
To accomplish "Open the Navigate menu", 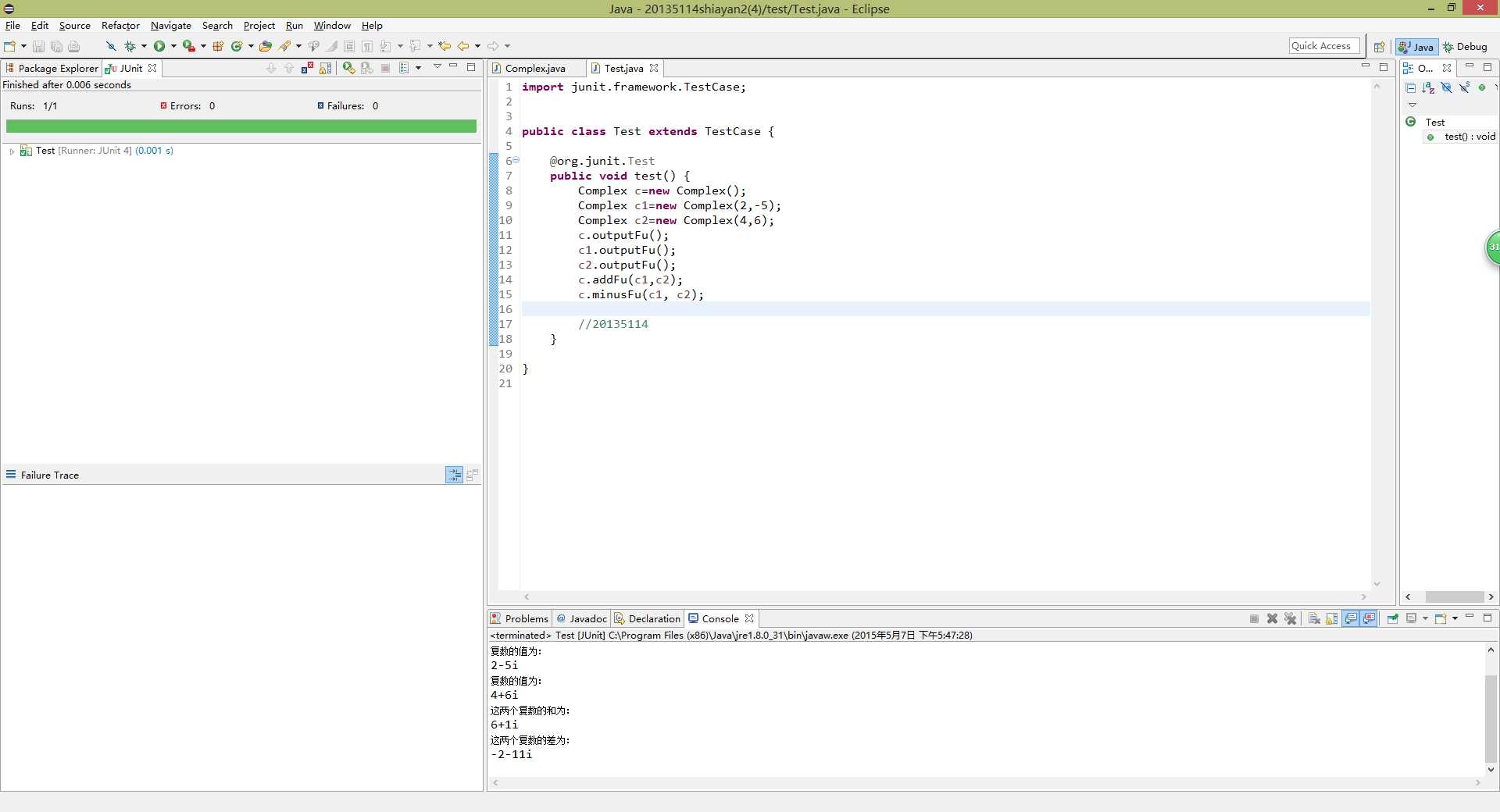I will [171, 25].
